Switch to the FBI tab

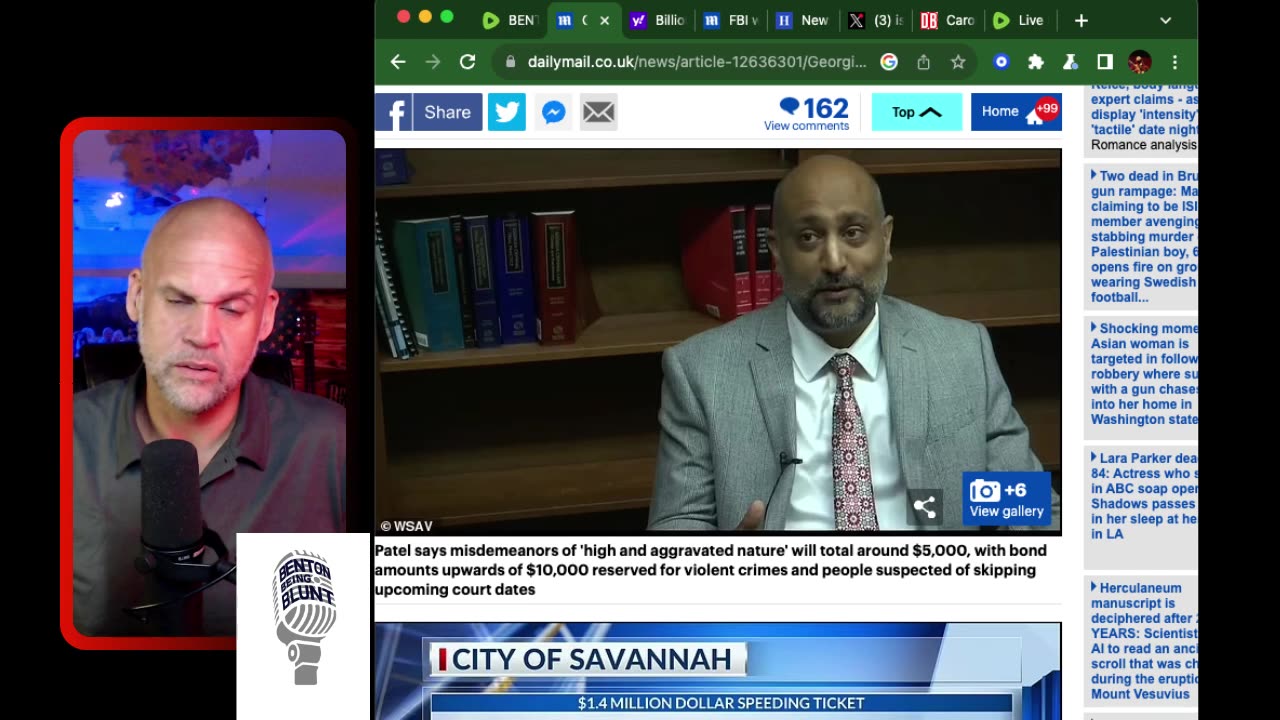(731, 20)
